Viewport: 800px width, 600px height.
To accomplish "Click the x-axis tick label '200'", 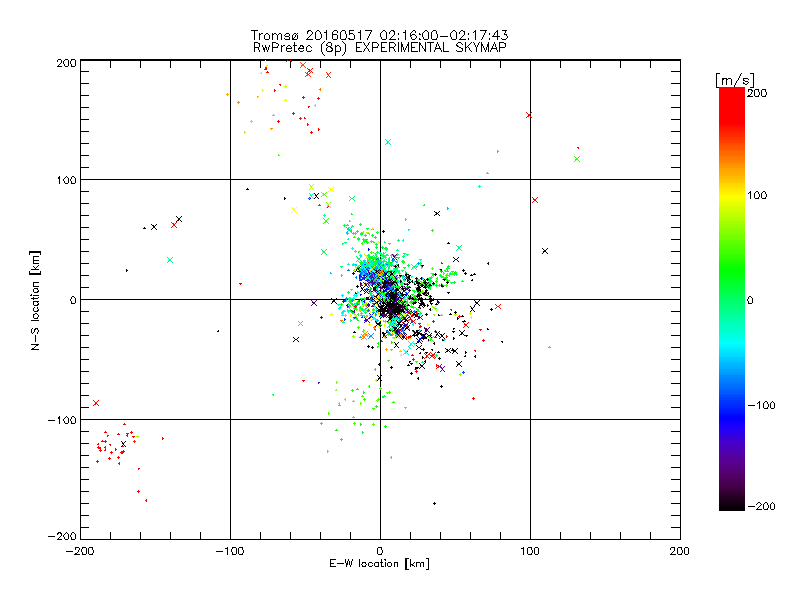I will pyautogui.click(x=680, y=551).
